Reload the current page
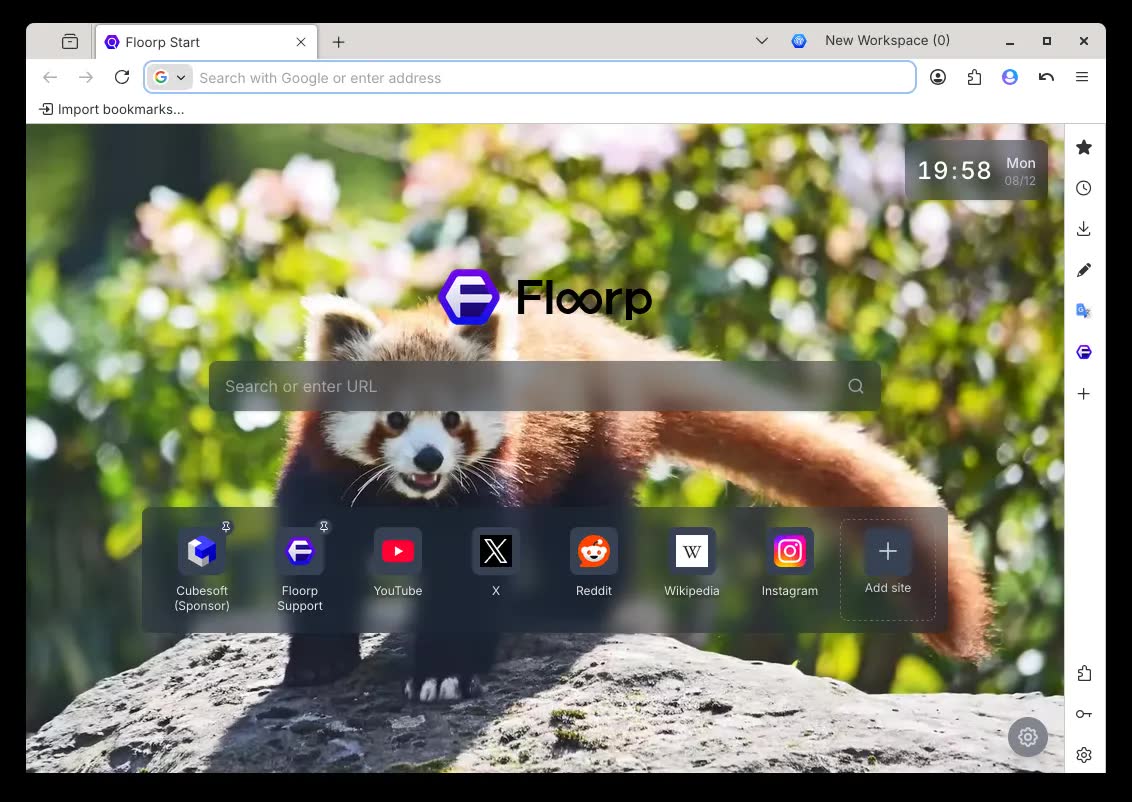 tap(122, 77)
